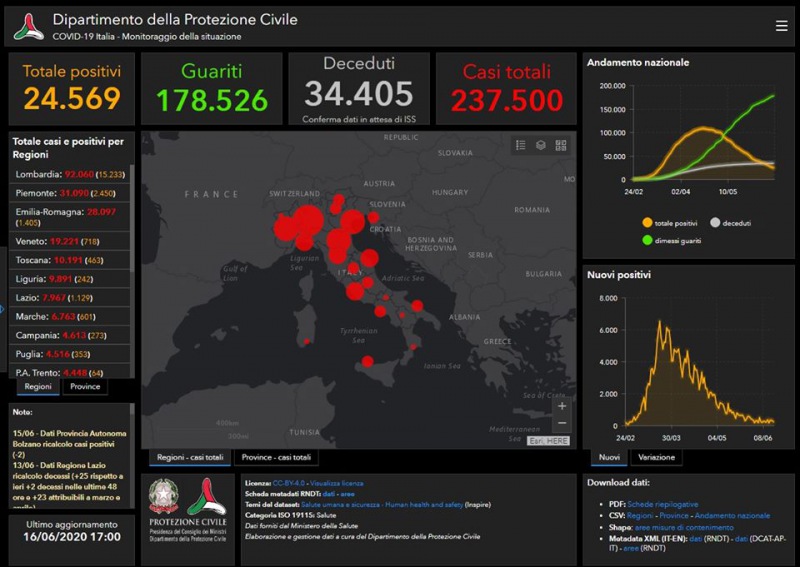This screenshot has height=567, width=800.
Task: Zoom in on the map
Action: tap(562, 407)
